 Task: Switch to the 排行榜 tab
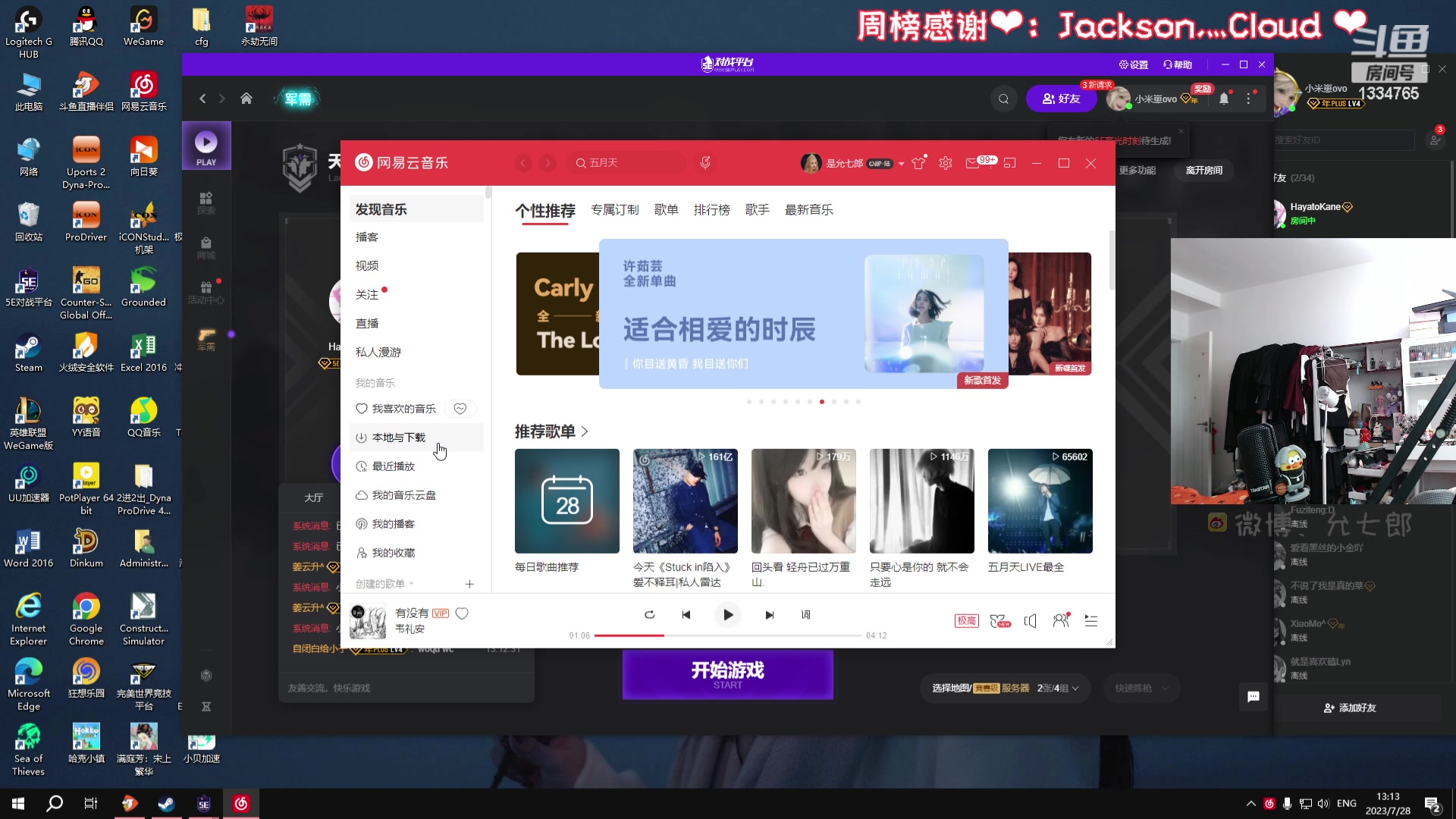(x=712, y=210)
